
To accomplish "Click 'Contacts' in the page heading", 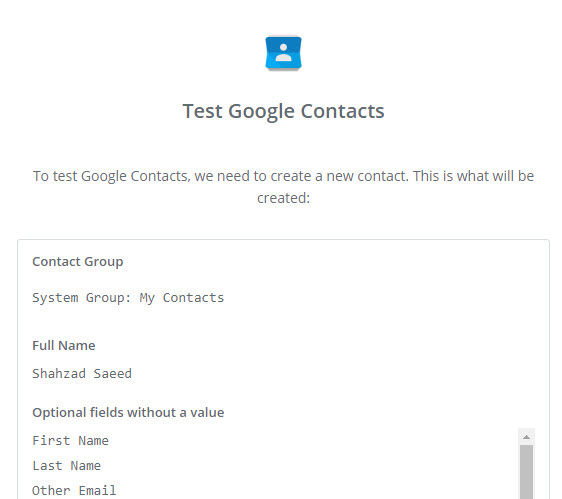I will point(343,111).
